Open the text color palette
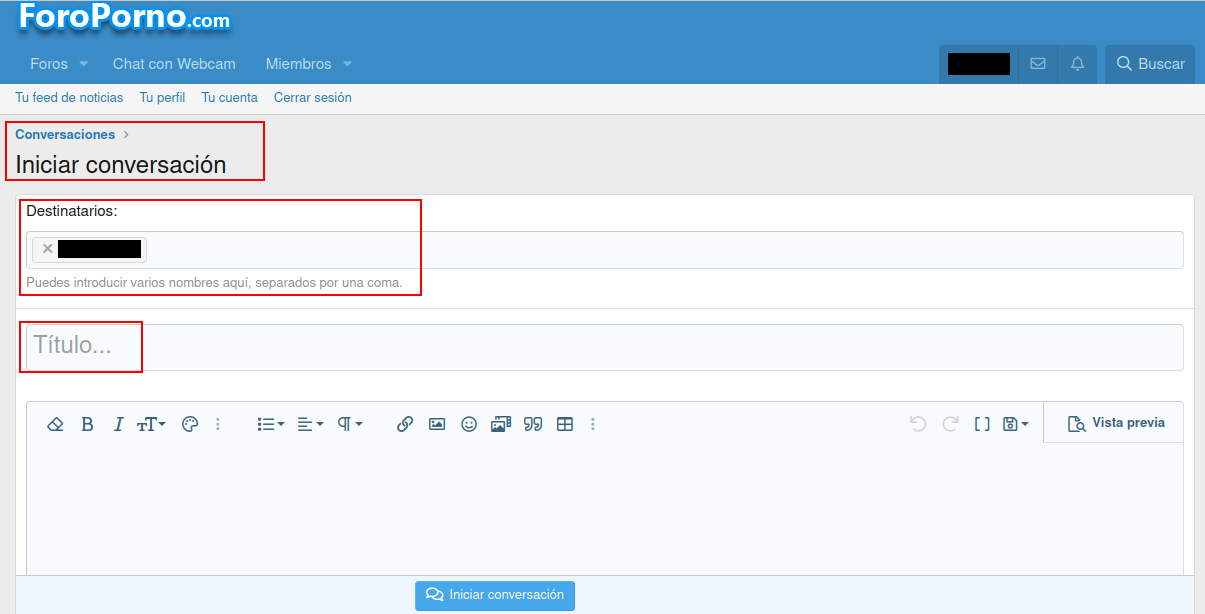This screenshot has width=1205, height=614. (190, 424)
